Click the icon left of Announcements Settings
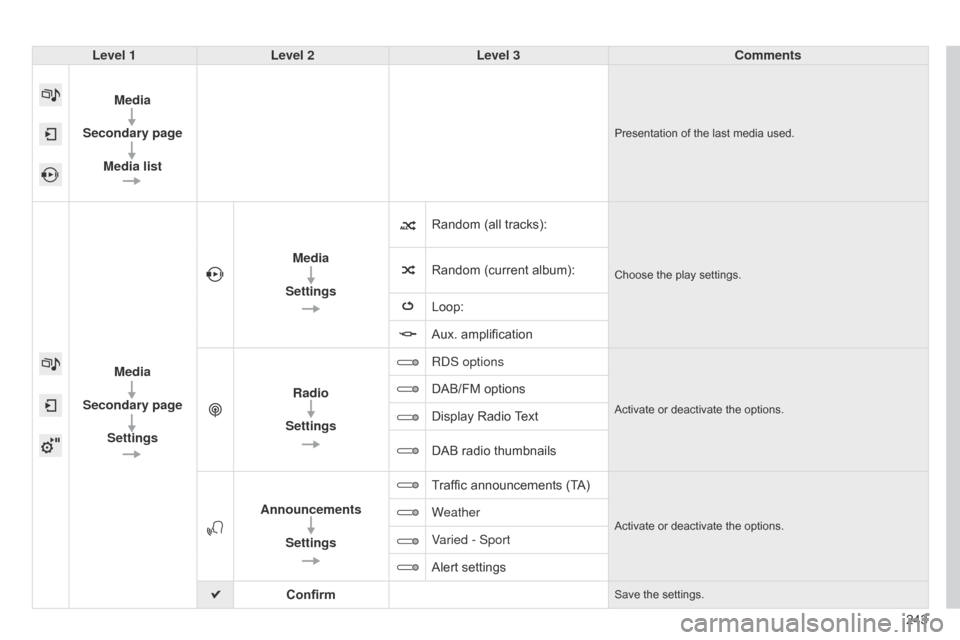The height and width of the screenshot is (640, 960). point(215,526)
